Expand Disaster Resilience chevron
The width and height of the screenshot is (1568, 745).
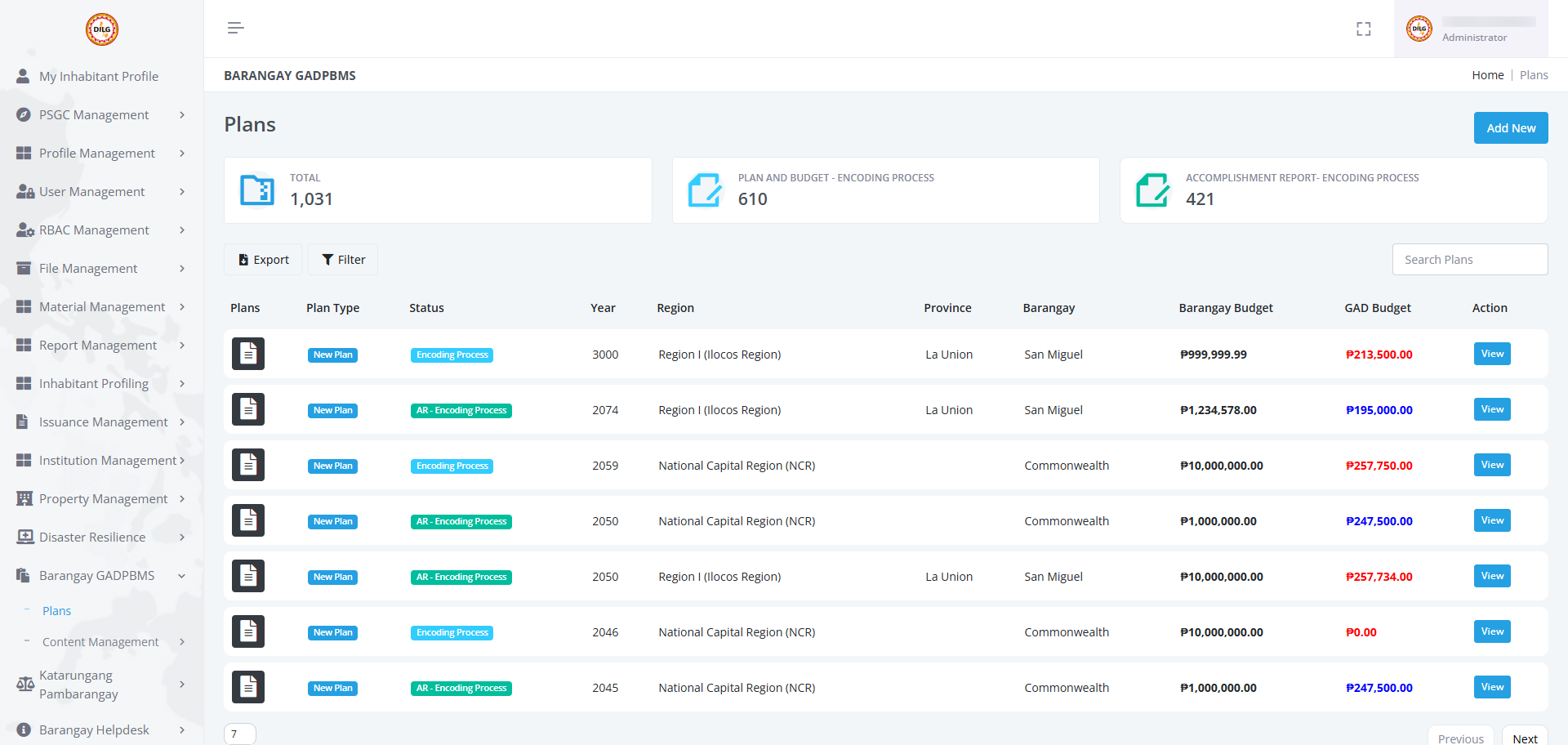pos(182,538)
